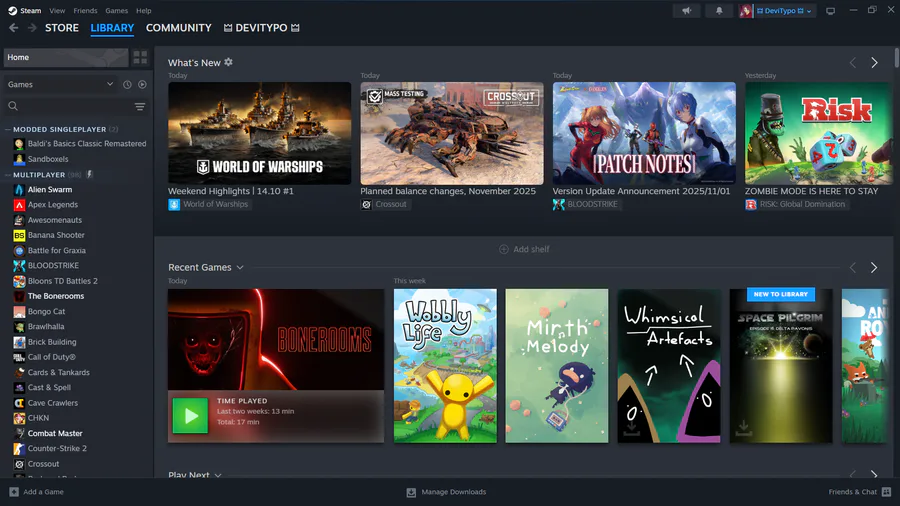Click the Add shelf button
Image resolution: width=900 pixels, height=506 pixels.
(524, 249)
